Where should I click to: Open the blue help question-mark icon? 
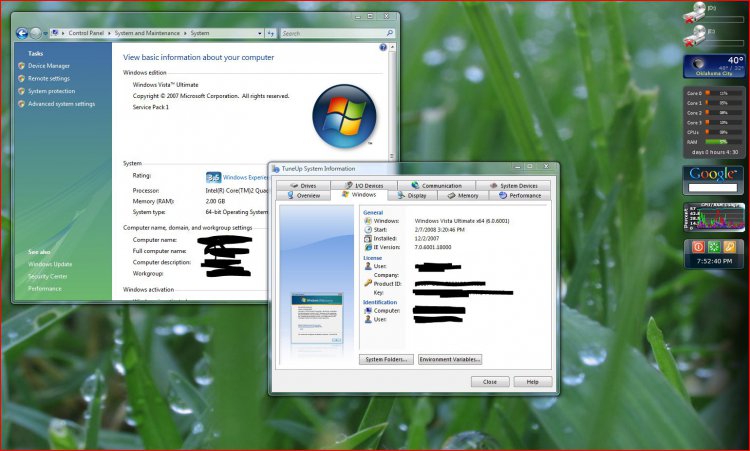point(383,47)
